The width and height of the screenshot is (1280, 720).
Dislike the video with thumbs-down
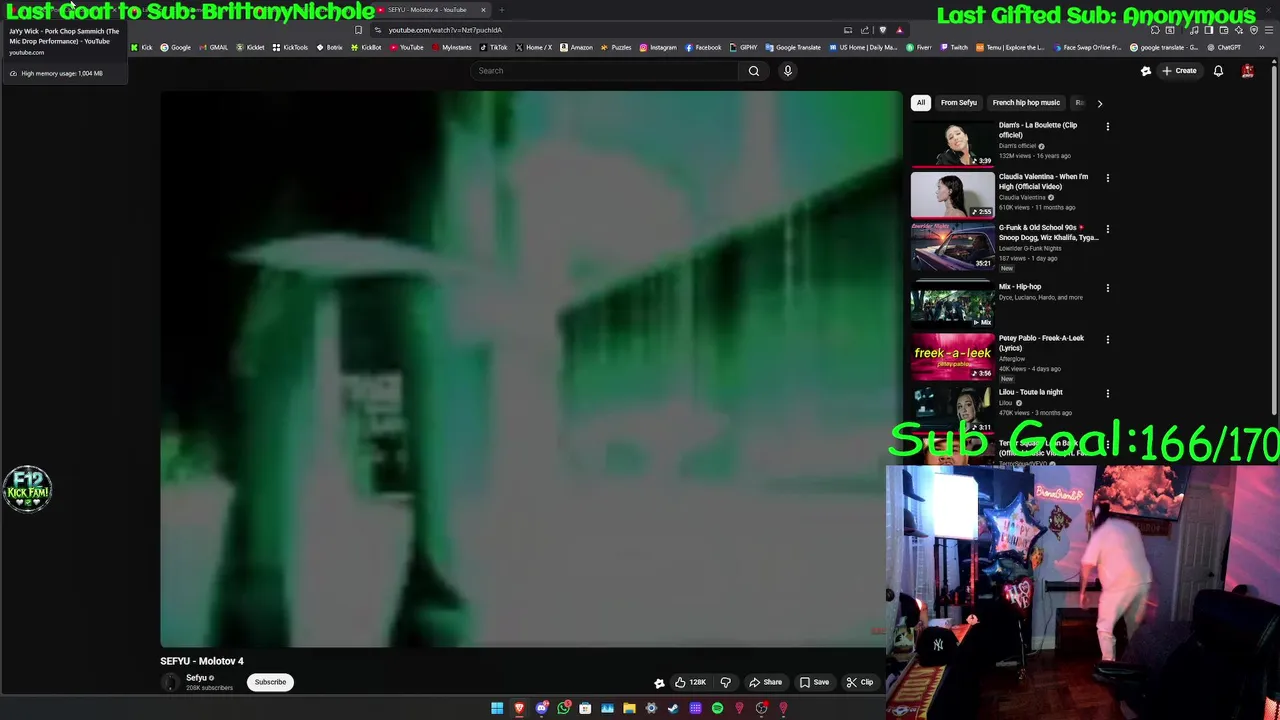[x=726, y=682]
